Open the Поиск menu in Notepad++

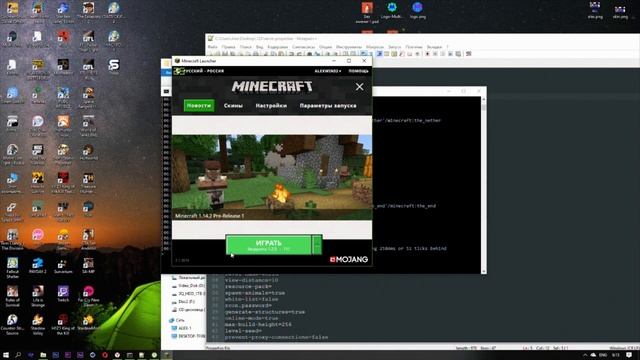[246, 47]
